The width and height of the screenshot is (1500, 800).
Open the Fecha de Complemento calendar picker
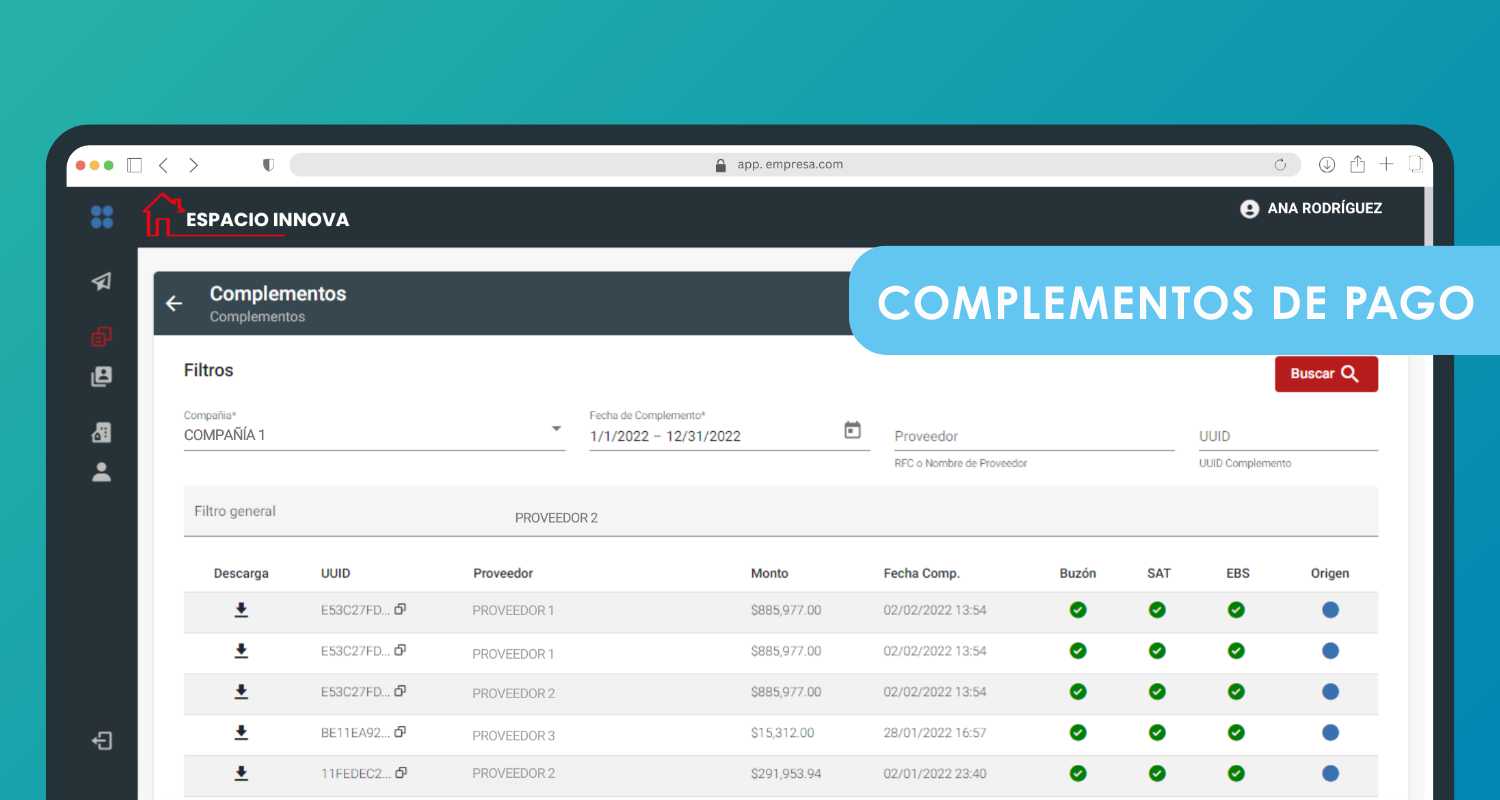point(852,430)
